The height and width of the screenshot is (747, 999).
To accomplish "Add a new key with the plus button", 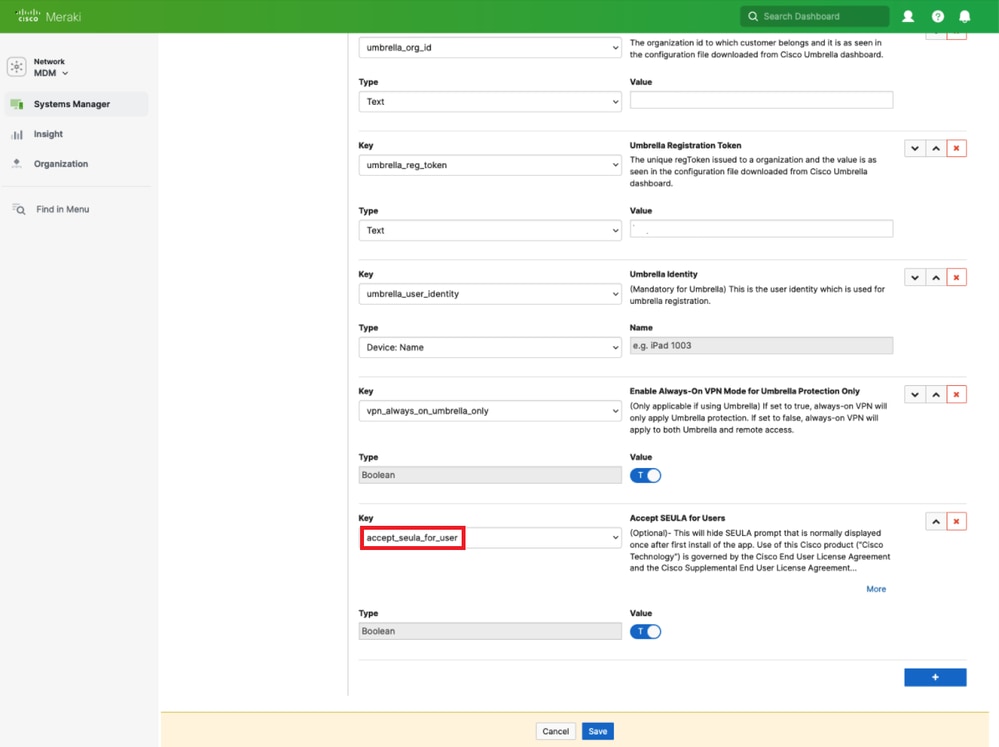I will pos(934,677).
